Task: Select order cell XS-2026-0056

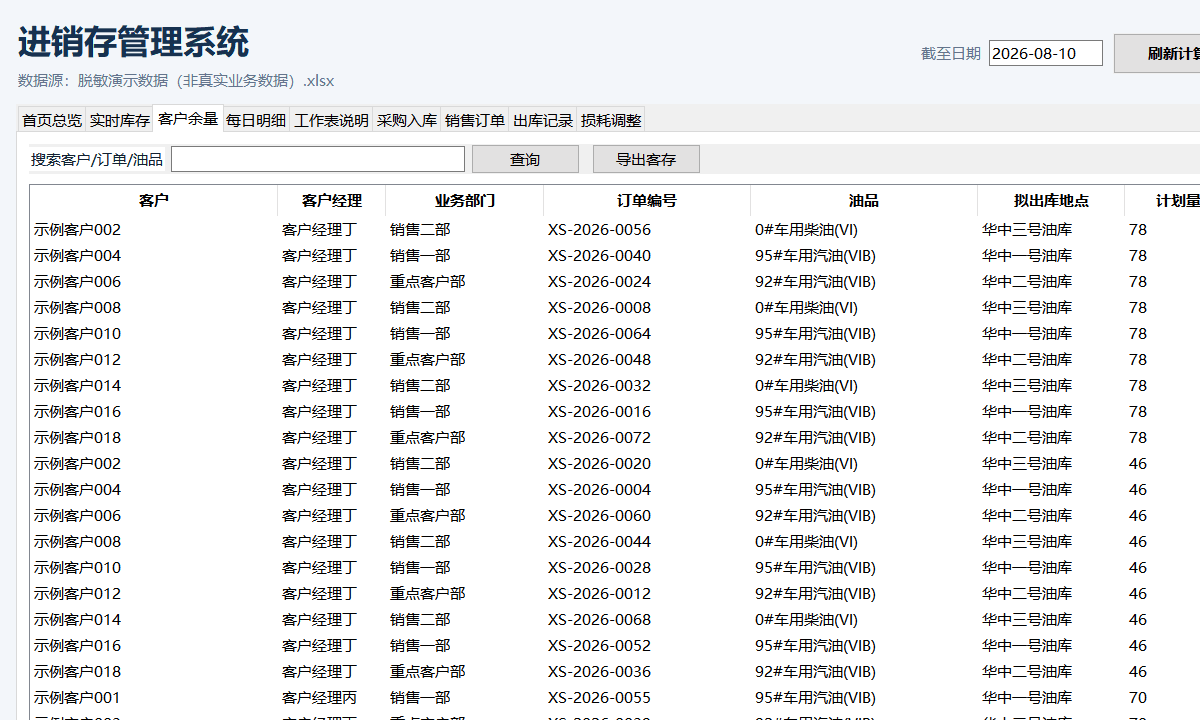Action: [x=599, y=229]
